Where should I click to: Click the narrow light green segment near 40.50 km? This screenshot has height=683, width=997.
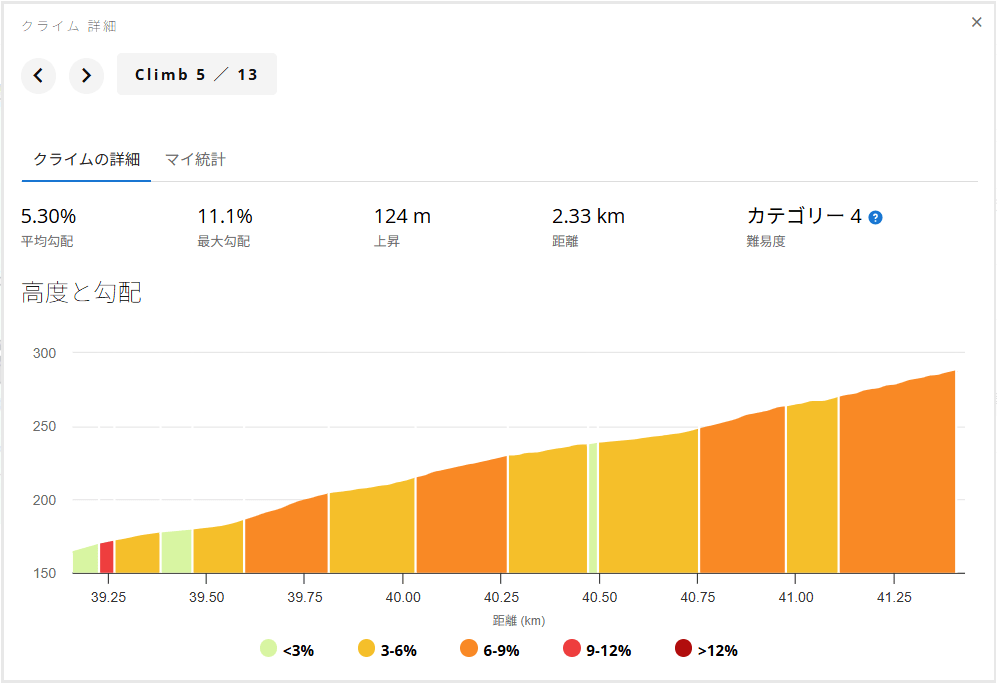(x=593, y=510)
